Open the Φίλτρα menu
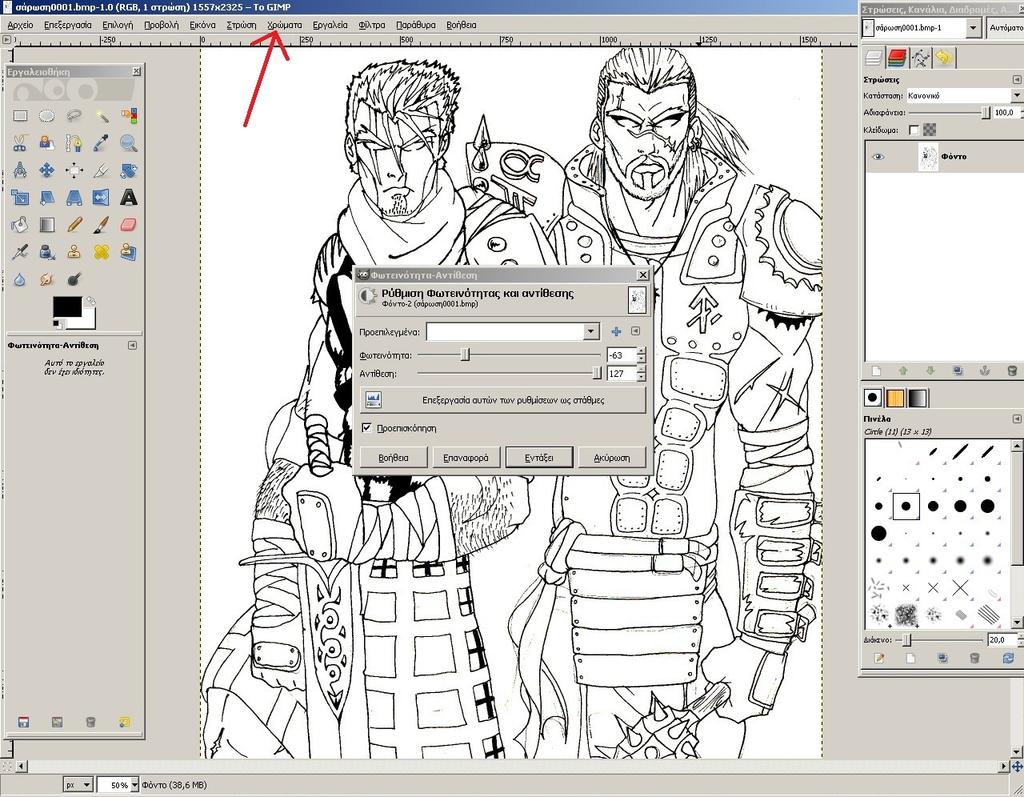This screenshot has width=1024, height=797. (372, 25)
